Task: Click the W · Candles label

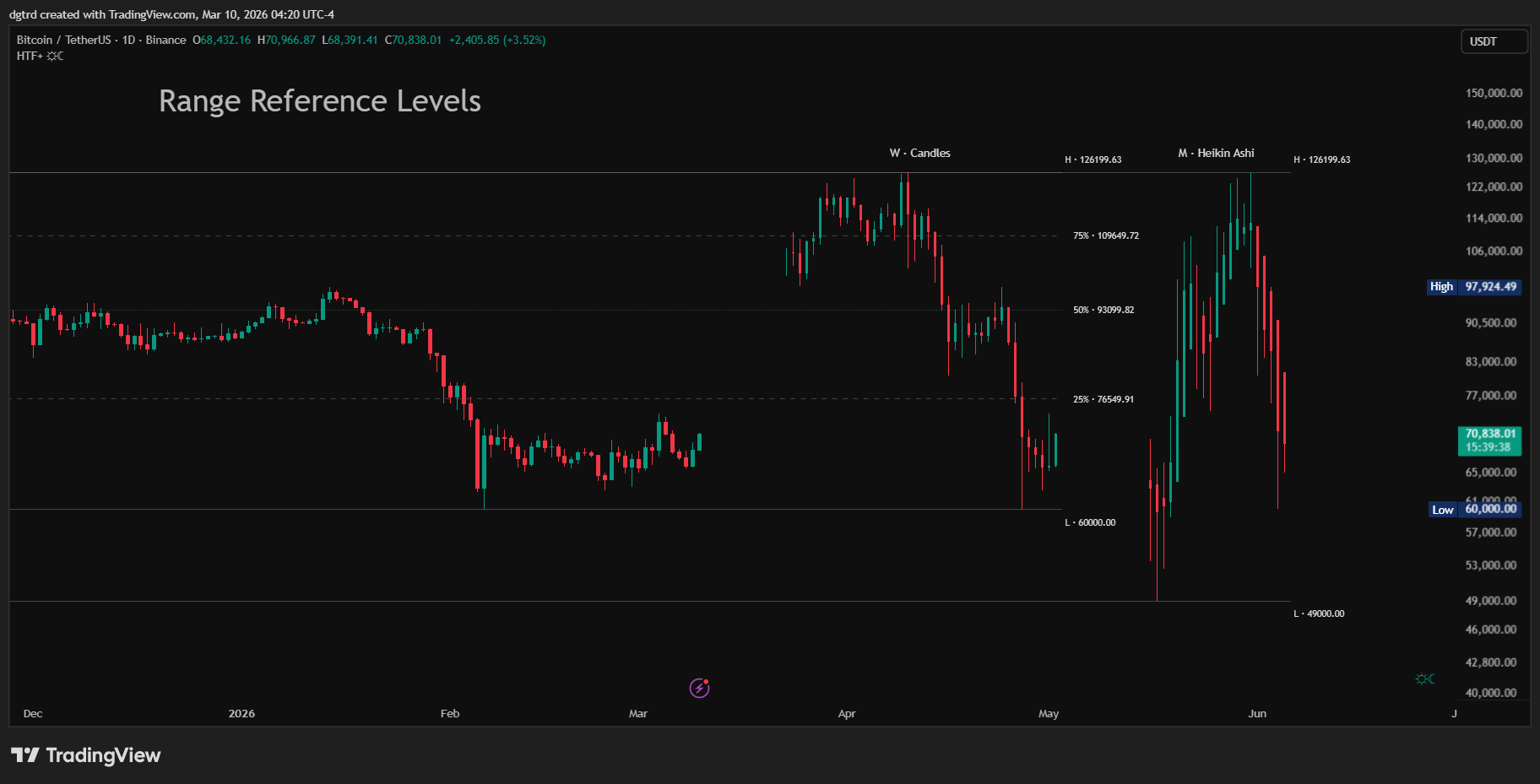Action: point(919,153)
